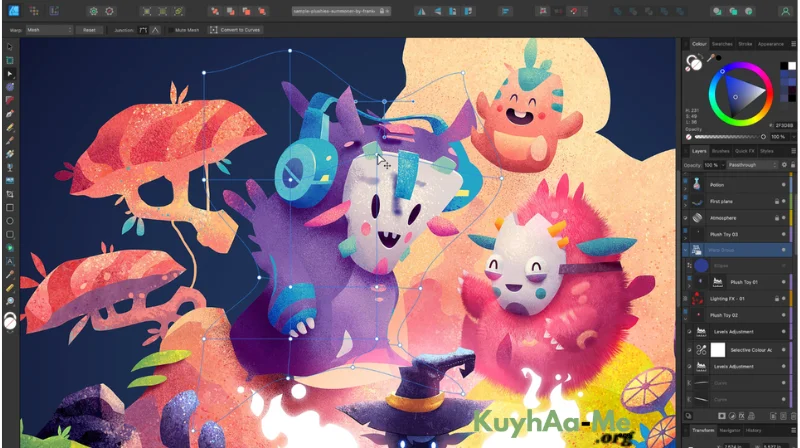Open the Warp mode Mesh dropdown
This screenshot has width=800, height=448.
(x=49, y=30)
